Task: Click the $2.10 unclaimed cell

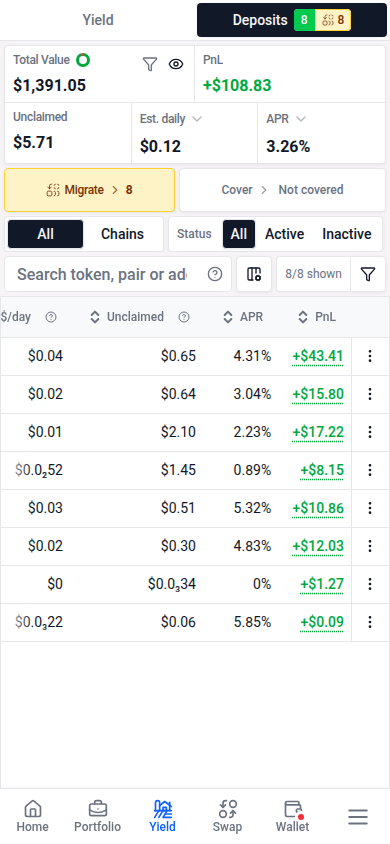Action: pyautogui.click(x=178, y=432)
